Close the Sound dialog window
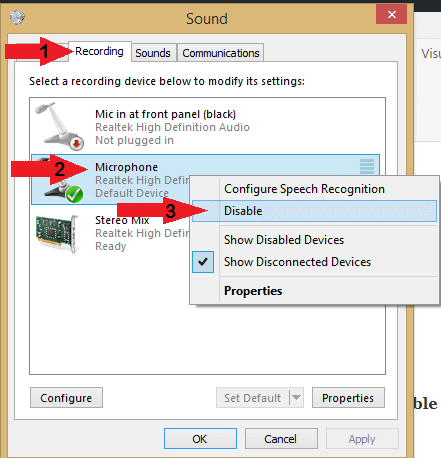This screenshot has width=441, height=458. coord(392,14)
